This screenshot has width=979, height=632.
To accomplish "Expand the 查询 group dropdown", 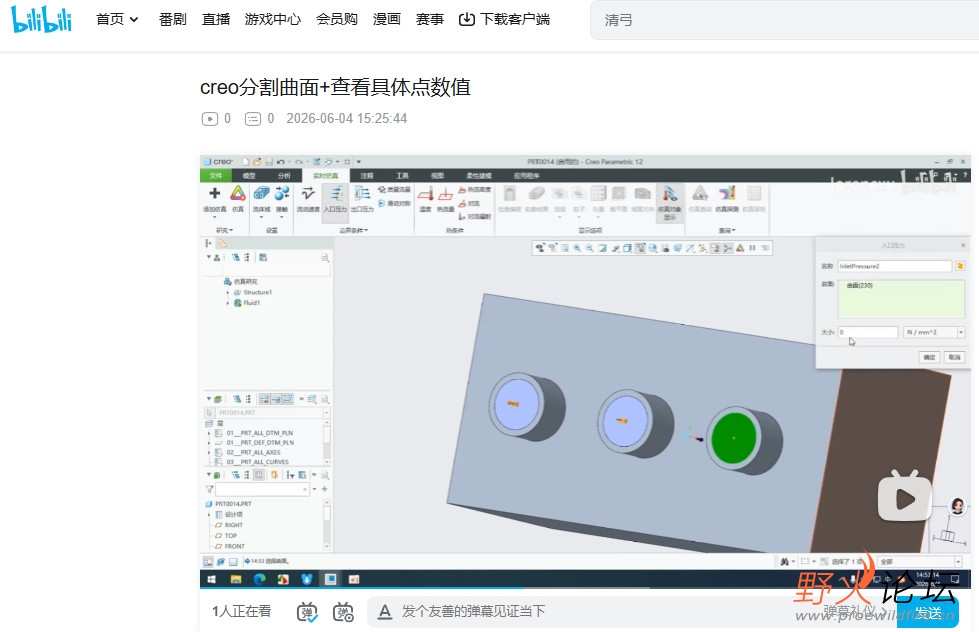I will (x=727, y=230).
